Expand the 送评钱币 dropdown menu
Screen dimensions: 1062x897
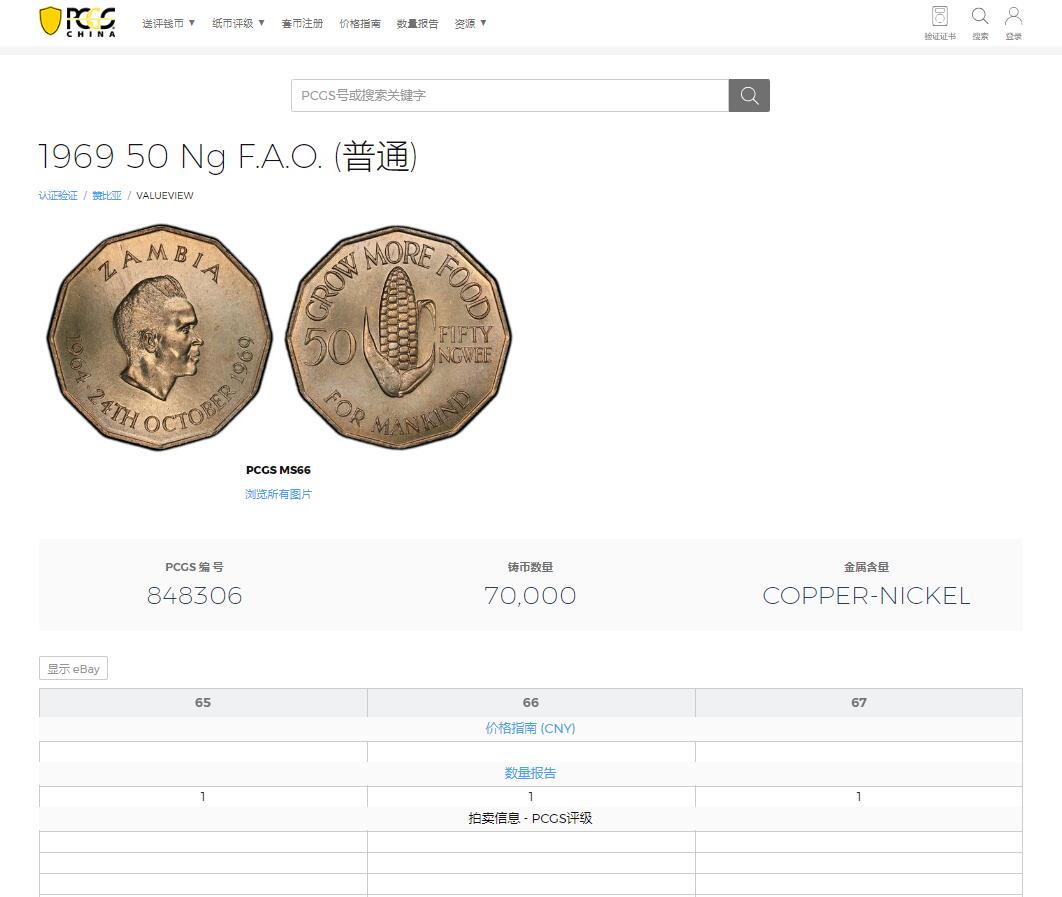169,24
